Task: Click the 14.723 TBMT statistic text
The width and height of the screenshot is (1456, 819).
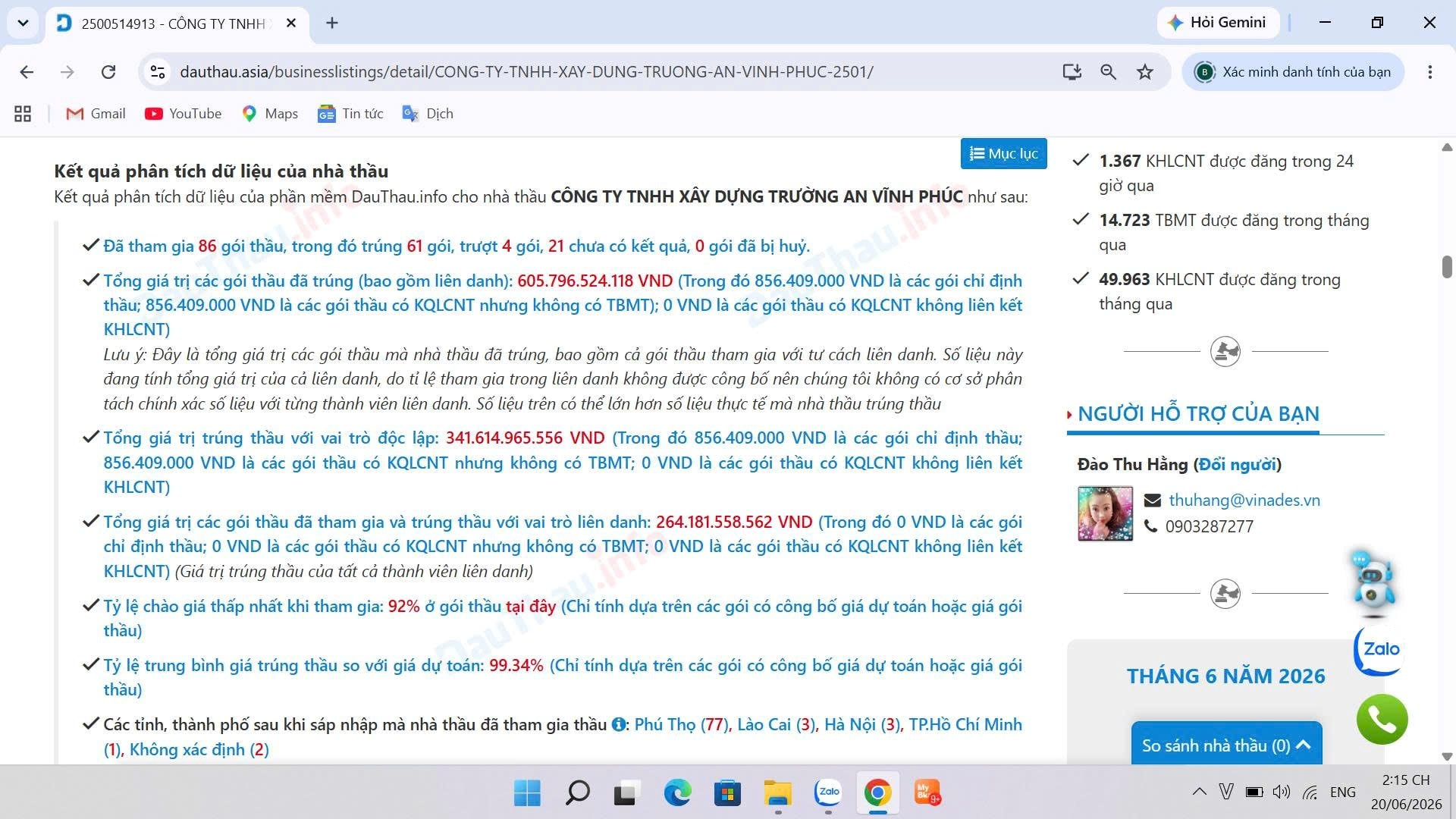Action: pyautogui.click(x=1234, y=232)
